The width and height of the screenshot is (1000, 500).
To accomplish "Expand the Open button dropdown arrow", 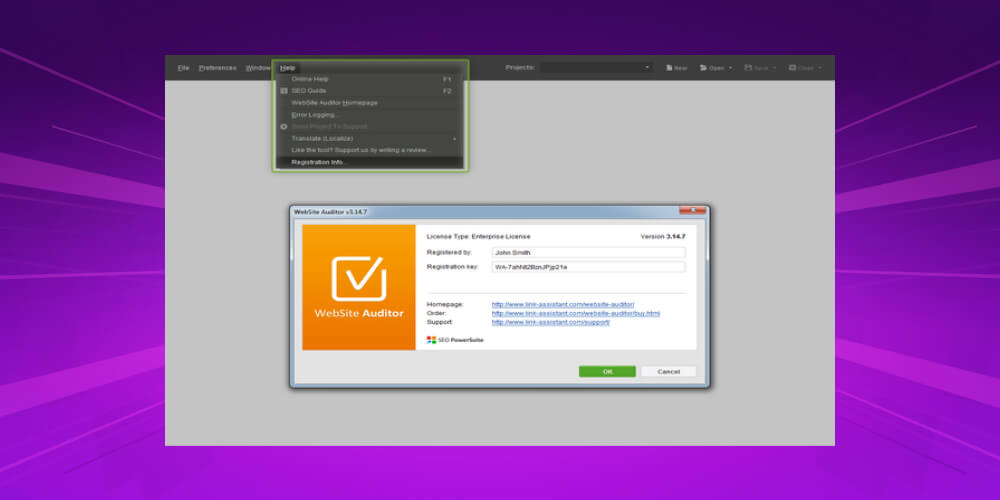I will coord(730,68).
